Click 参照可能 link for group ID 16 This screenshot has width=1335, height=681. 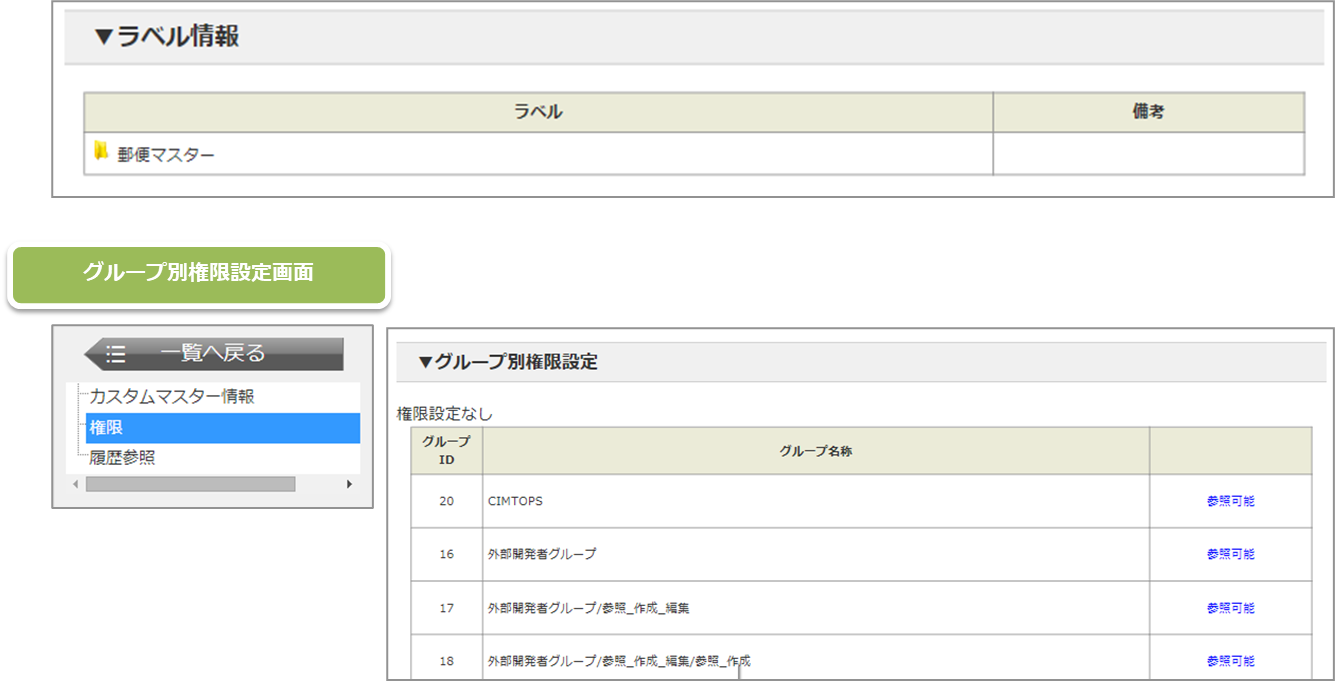[1230, 554]
